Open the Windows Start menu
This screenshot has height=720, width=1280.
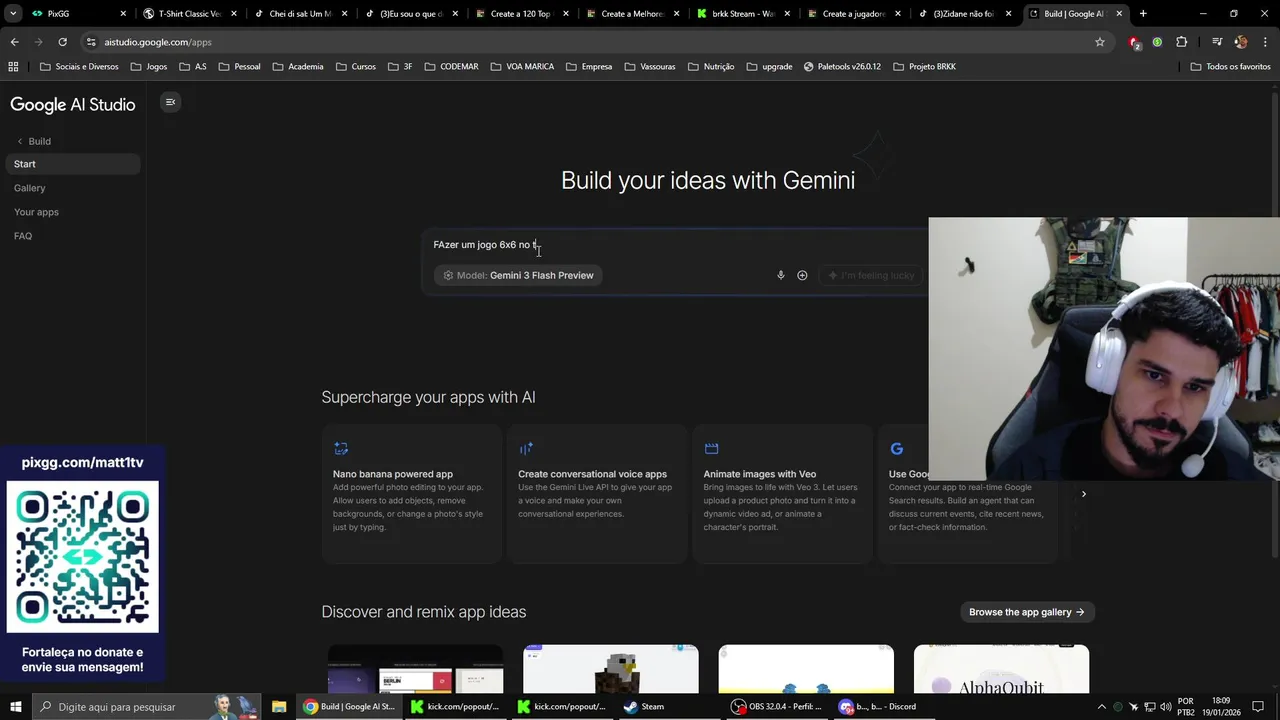pyautogui.click(x=15, y=707)
